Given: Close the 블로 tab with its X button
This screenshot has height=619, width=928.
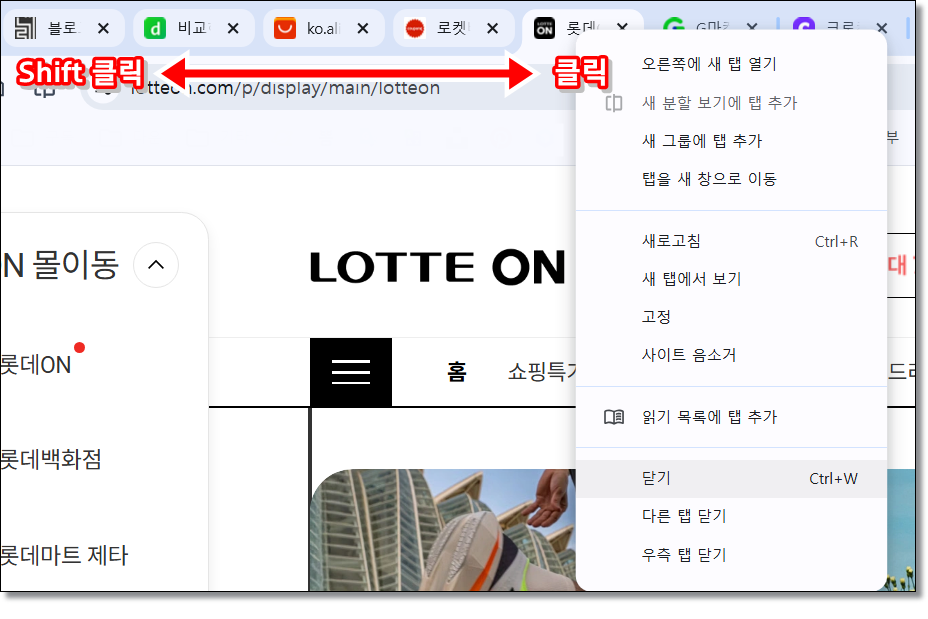Looking at the screenshot, I should [103, 27].
